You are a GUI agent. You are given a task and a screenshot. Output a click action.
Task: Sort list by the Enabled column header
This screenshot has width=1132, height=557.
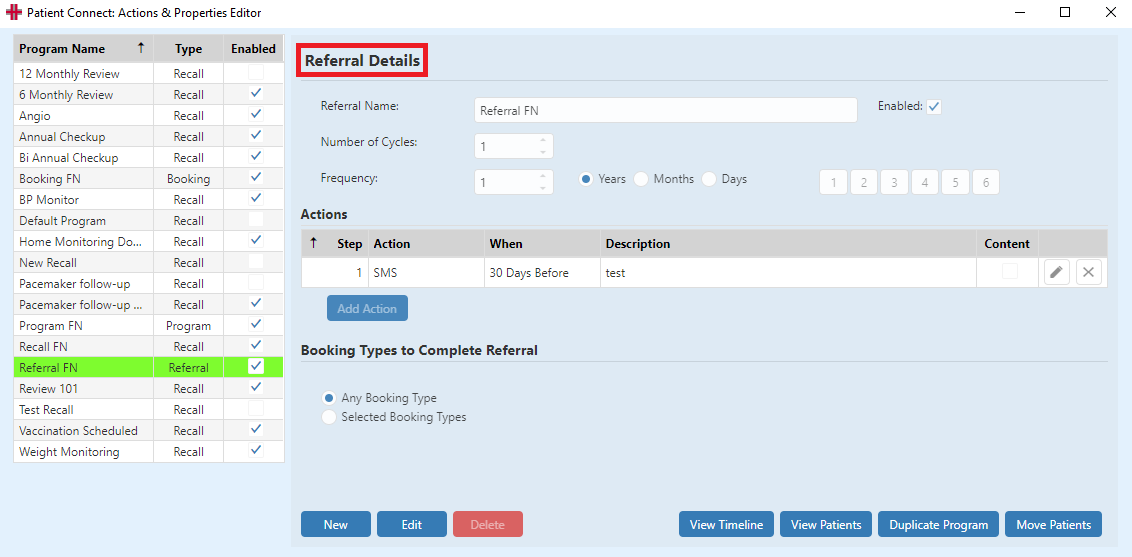click(x=253, y=48)
